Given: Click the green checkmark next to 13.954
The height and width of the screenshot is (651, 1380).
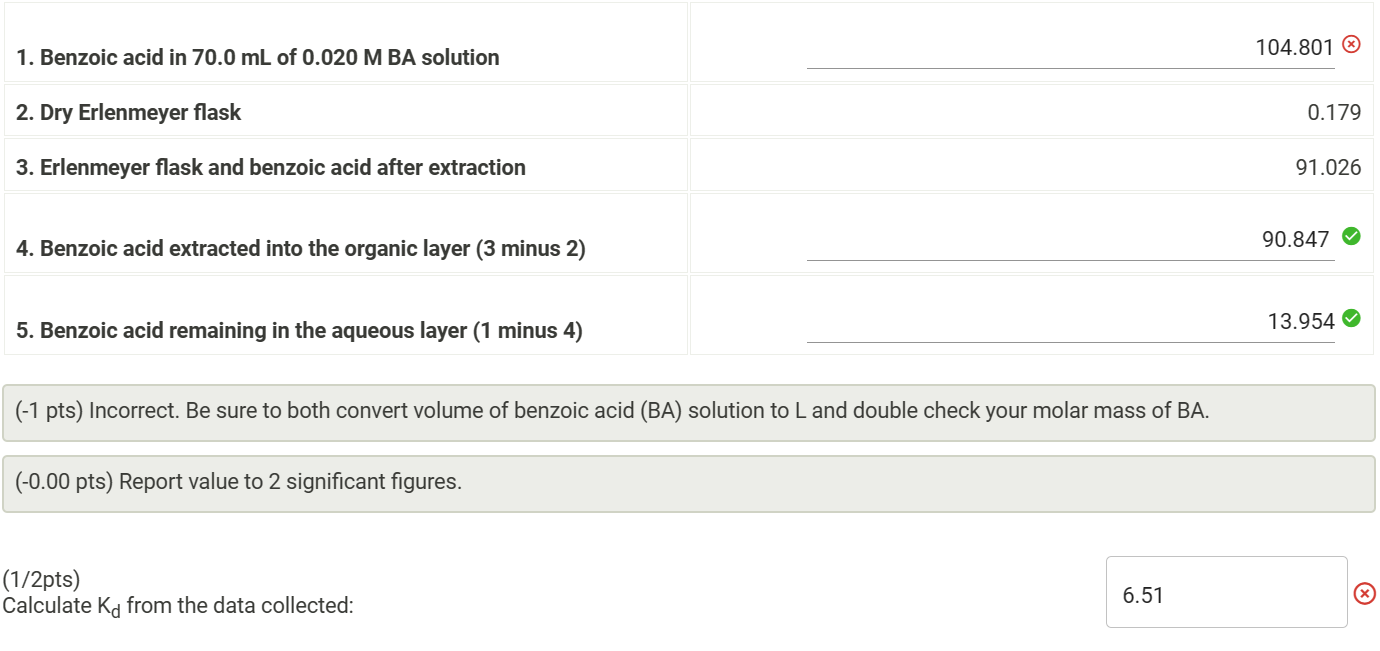Looking at the screenshot, I should click(1352, 319).
